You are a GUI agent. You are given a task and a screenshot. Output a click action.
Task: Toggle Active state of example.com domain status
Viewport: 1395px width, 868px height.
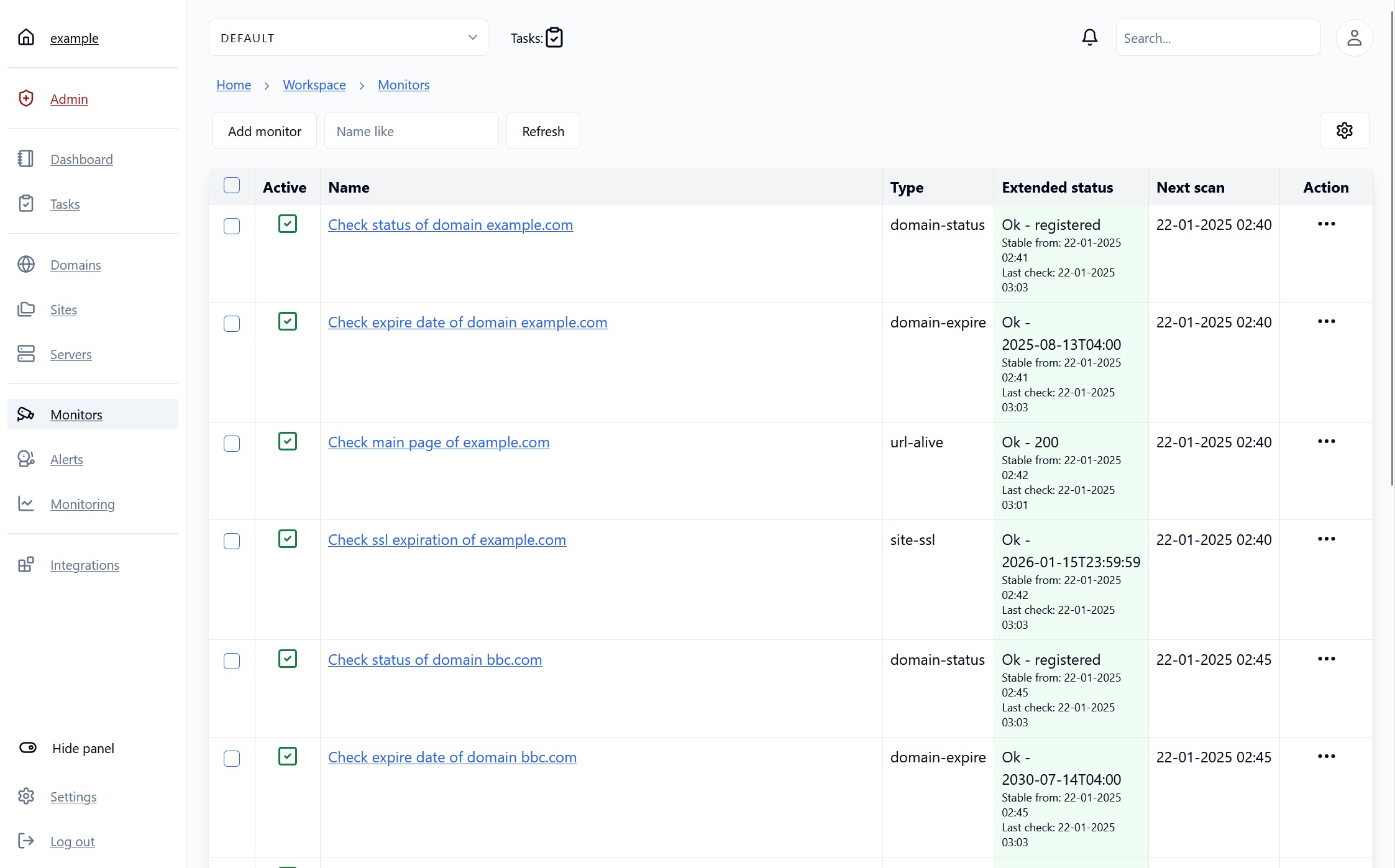tap(288, 224)
